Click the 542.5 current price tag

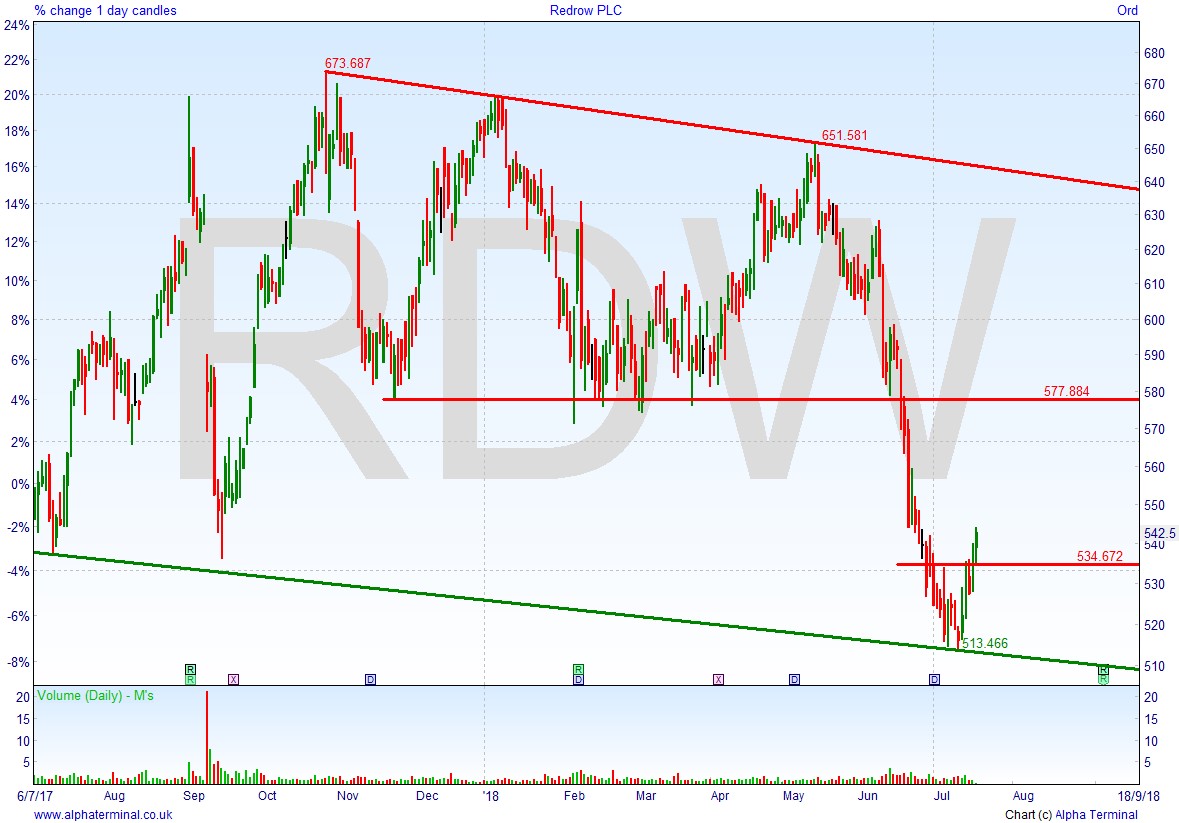pyautogui.click(x=1159, y=533)
